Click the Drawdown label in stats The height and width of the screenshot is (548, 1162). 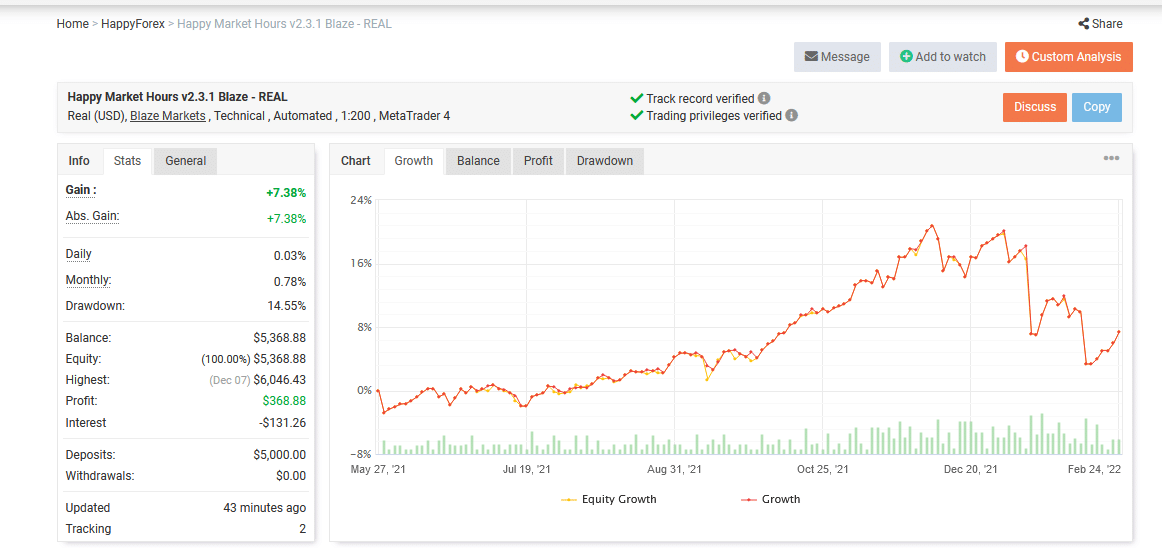coord(95,306)
